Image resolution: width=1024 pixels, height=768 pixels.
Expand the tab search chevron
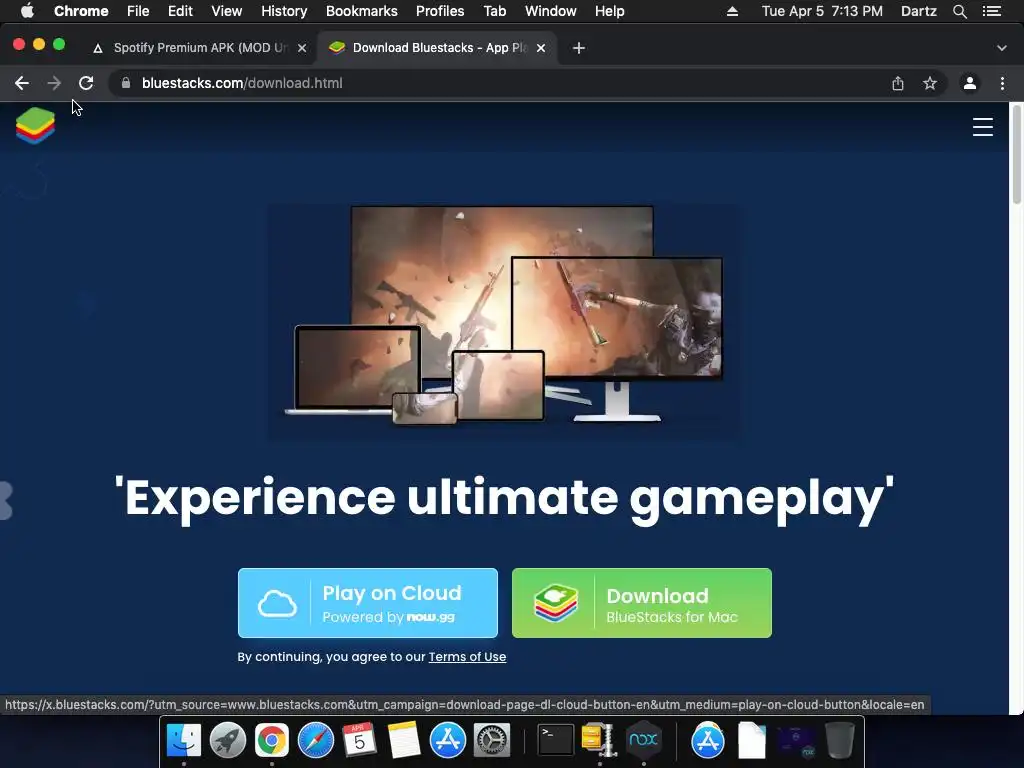(x=1002, y=48)
